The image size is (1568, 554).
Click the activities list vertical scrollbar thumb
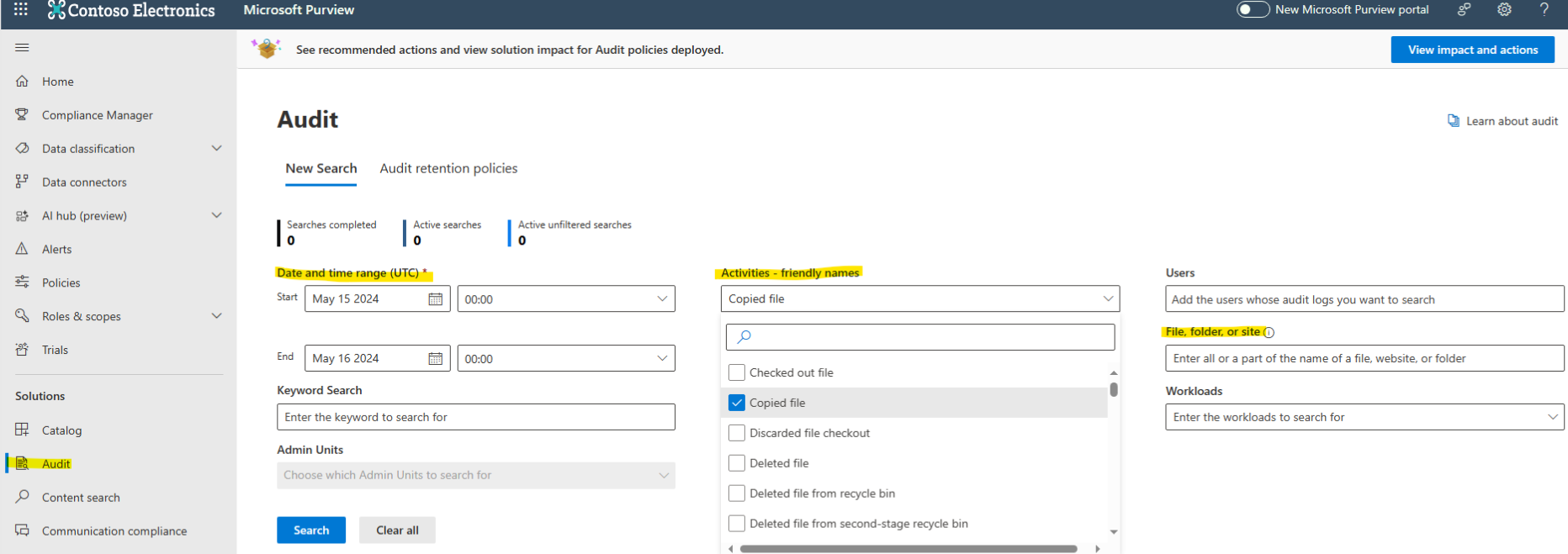1114,389
